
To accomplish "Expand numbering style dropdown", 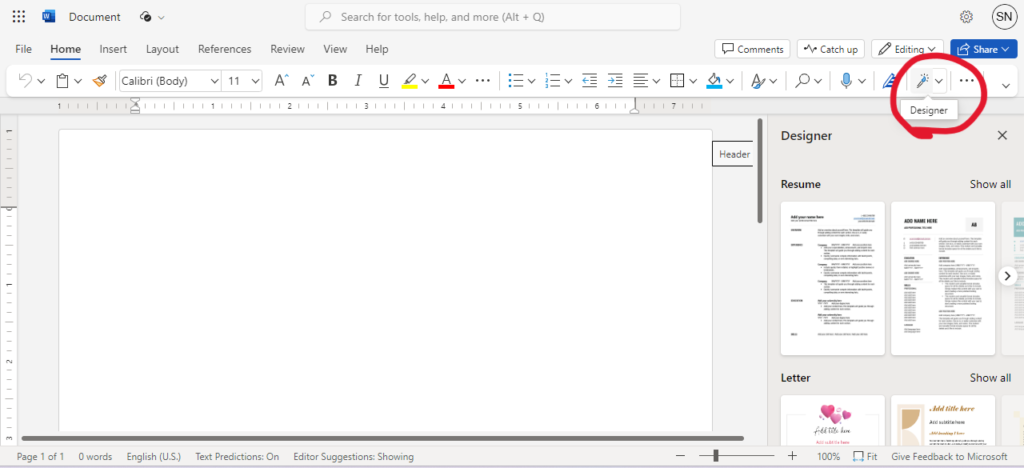I will click(568, 82).
